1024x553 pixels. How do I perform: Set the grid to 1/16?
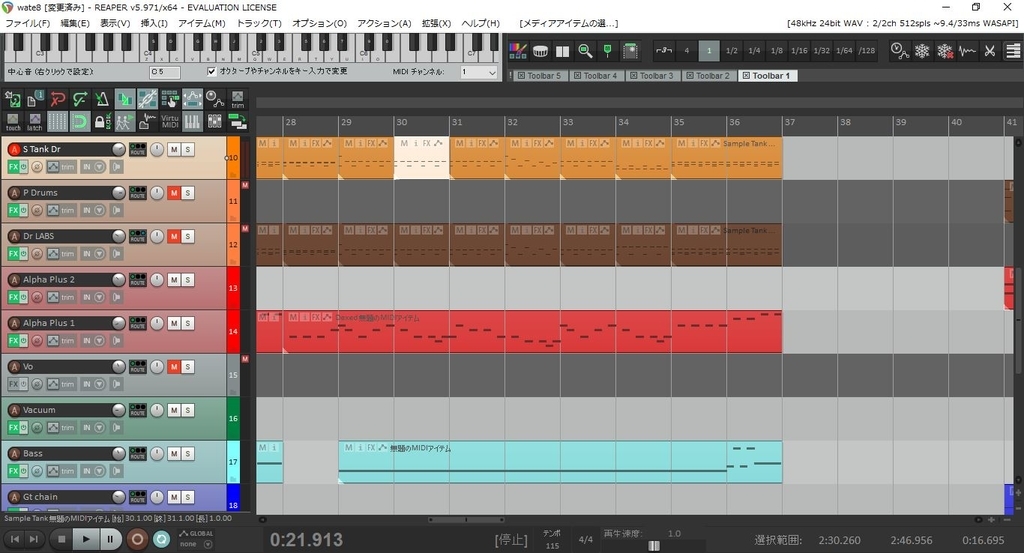coord(799,51)
